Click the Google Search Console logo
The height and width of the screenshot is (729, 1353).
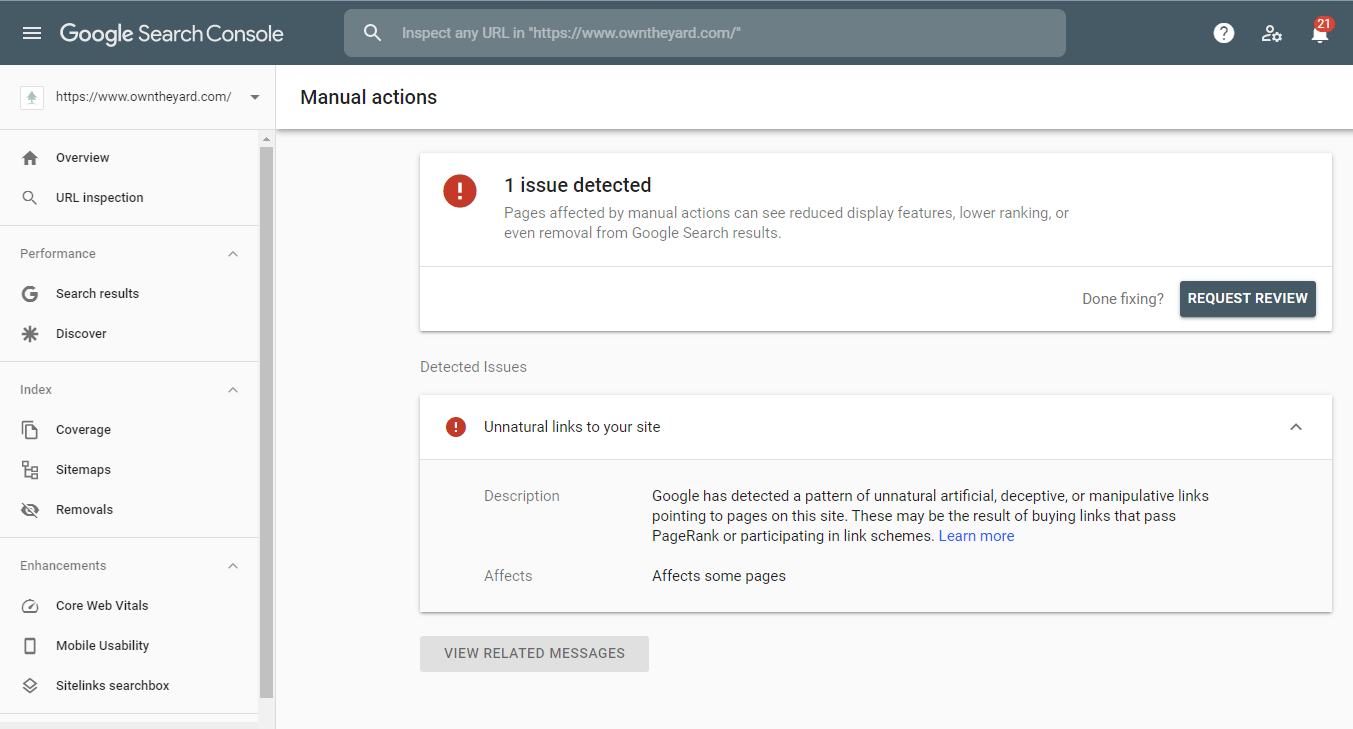pyautogui.click(x=172, y=33)
